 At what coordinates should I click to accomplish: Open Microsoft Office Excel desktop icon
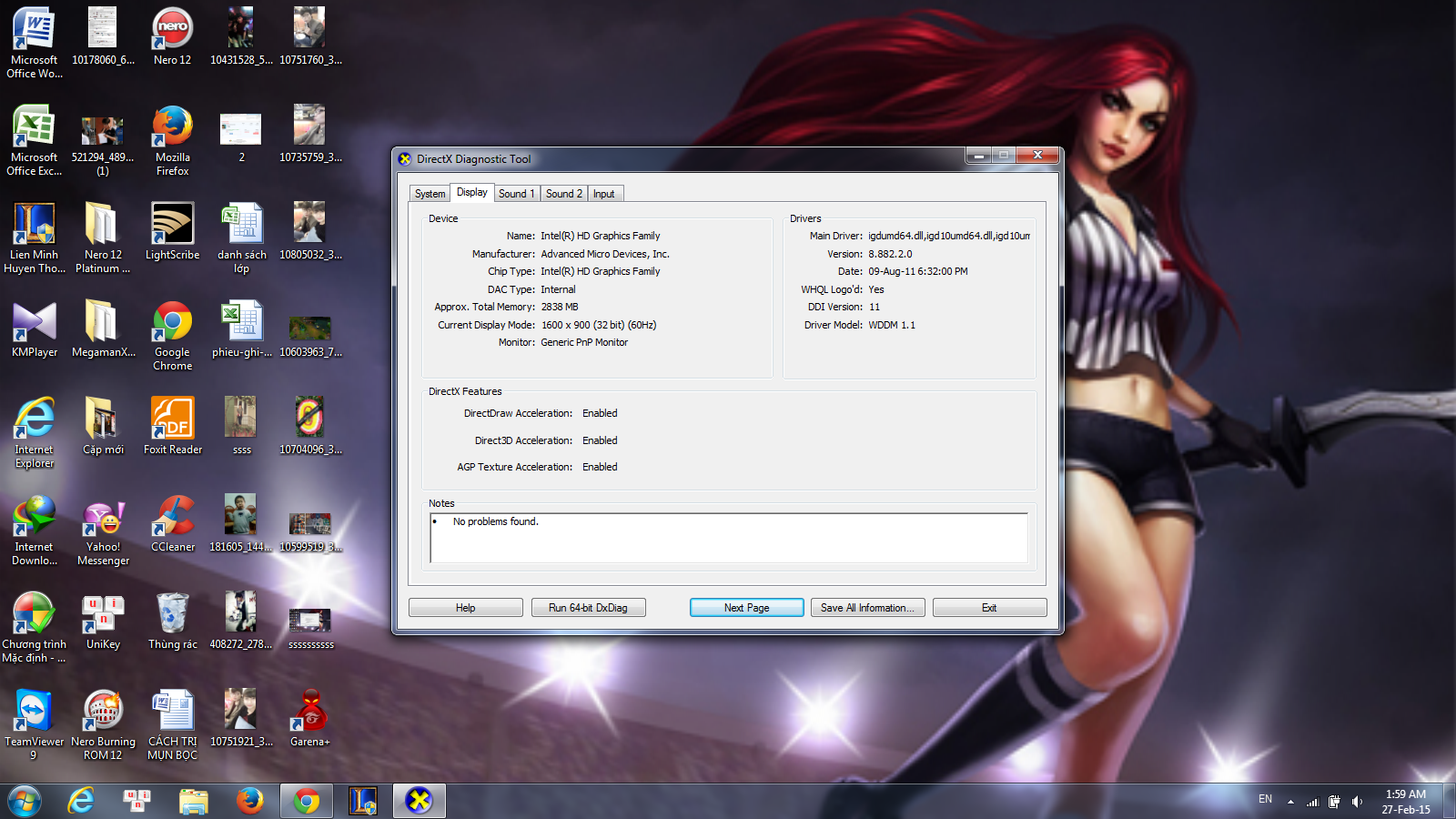pyautogui.click(x=35, y=140)
